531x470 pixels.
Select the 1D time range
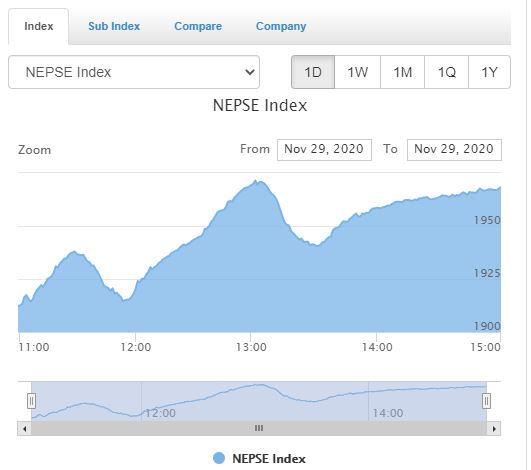313,72
